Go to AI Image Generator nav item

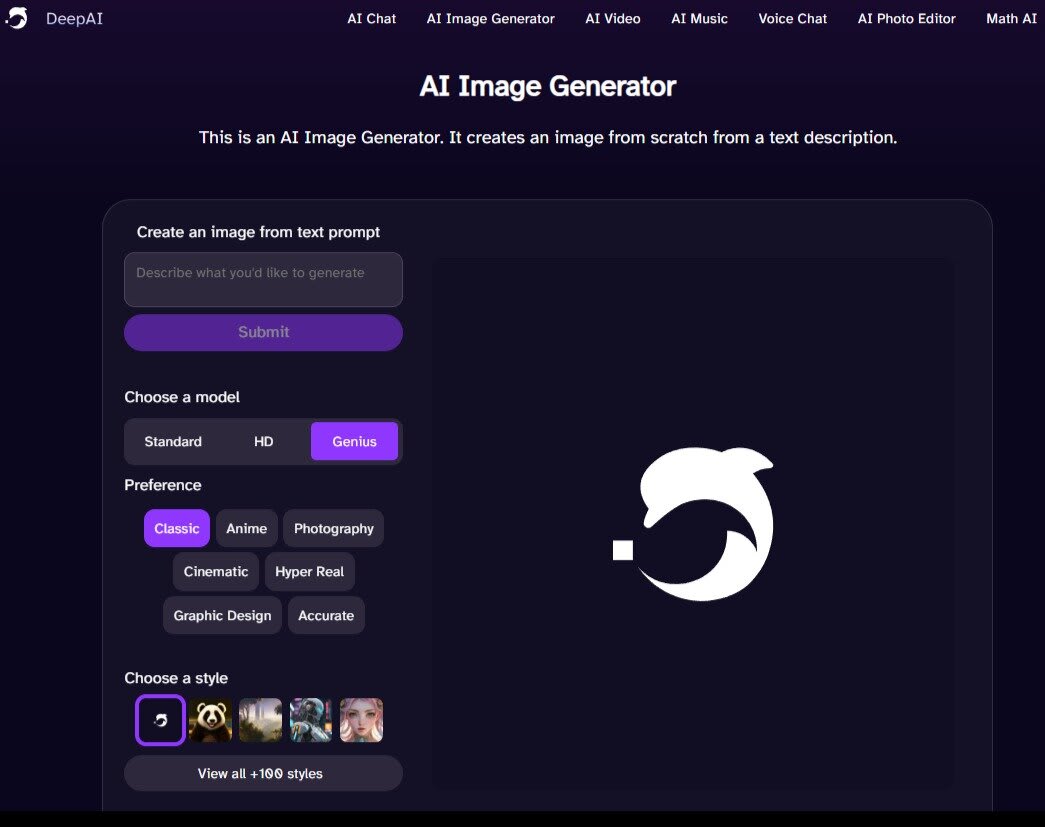491,19
